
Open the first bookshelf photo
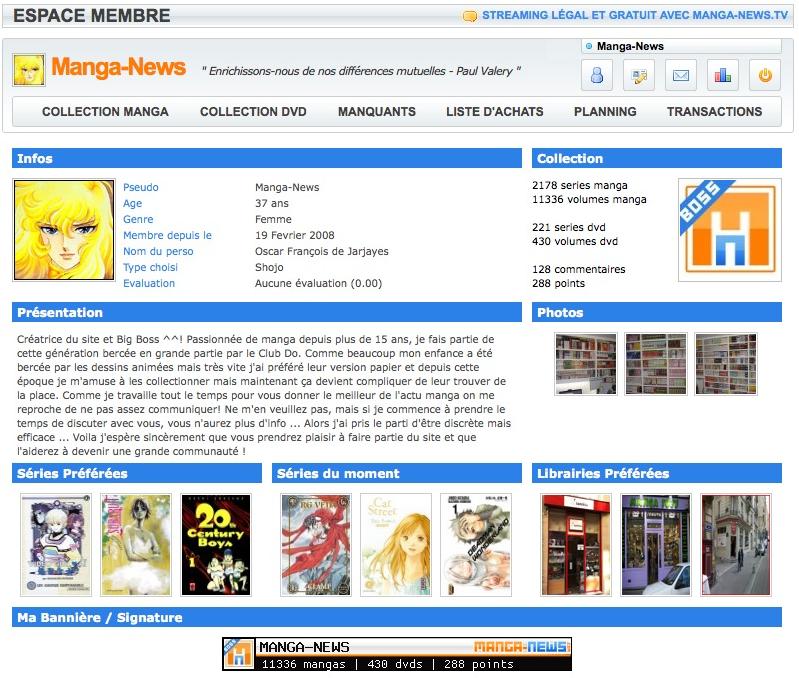pos(586,364)
